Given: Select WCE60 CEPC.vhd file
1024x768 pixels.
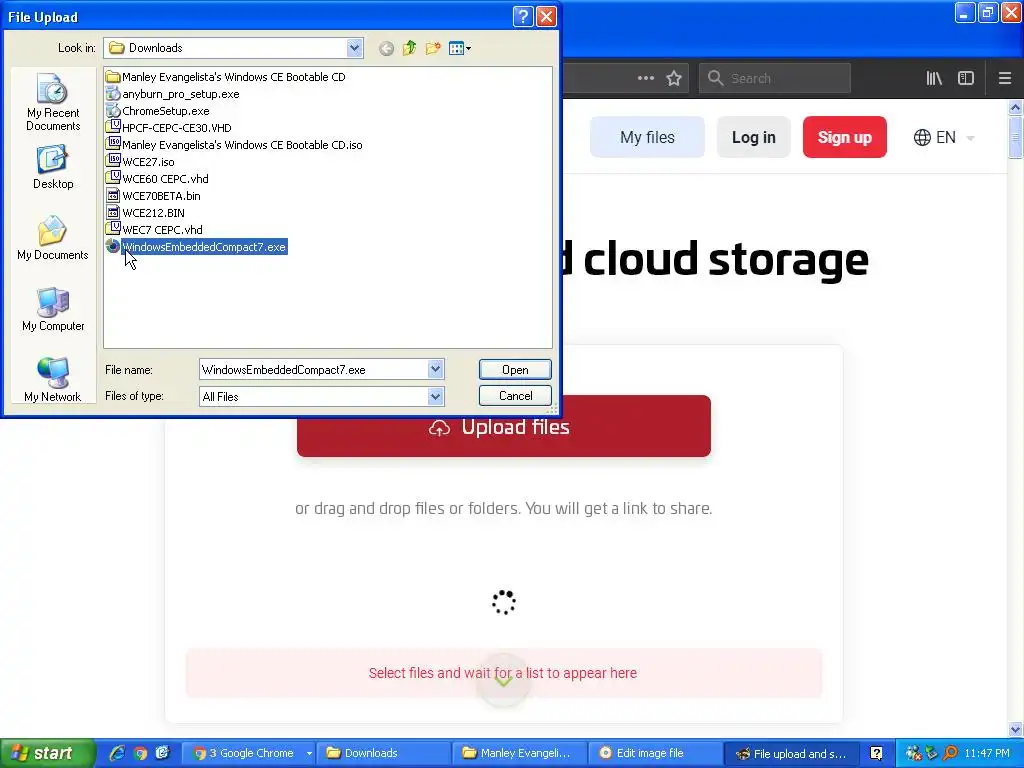Looking at the screenshot, I should (x=157, y=179).
